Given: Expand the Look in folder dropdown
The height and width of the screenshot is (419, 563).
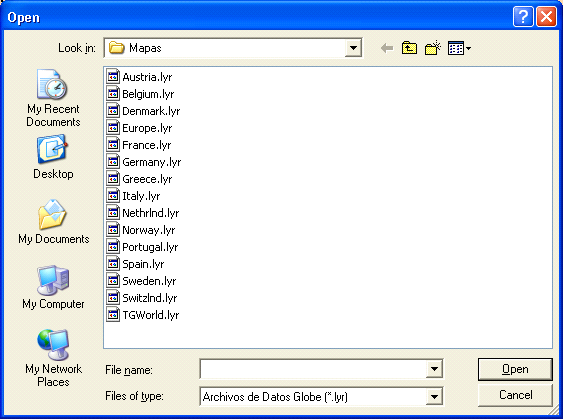Looking at the screenshot, I should click(x=353, y=48).
